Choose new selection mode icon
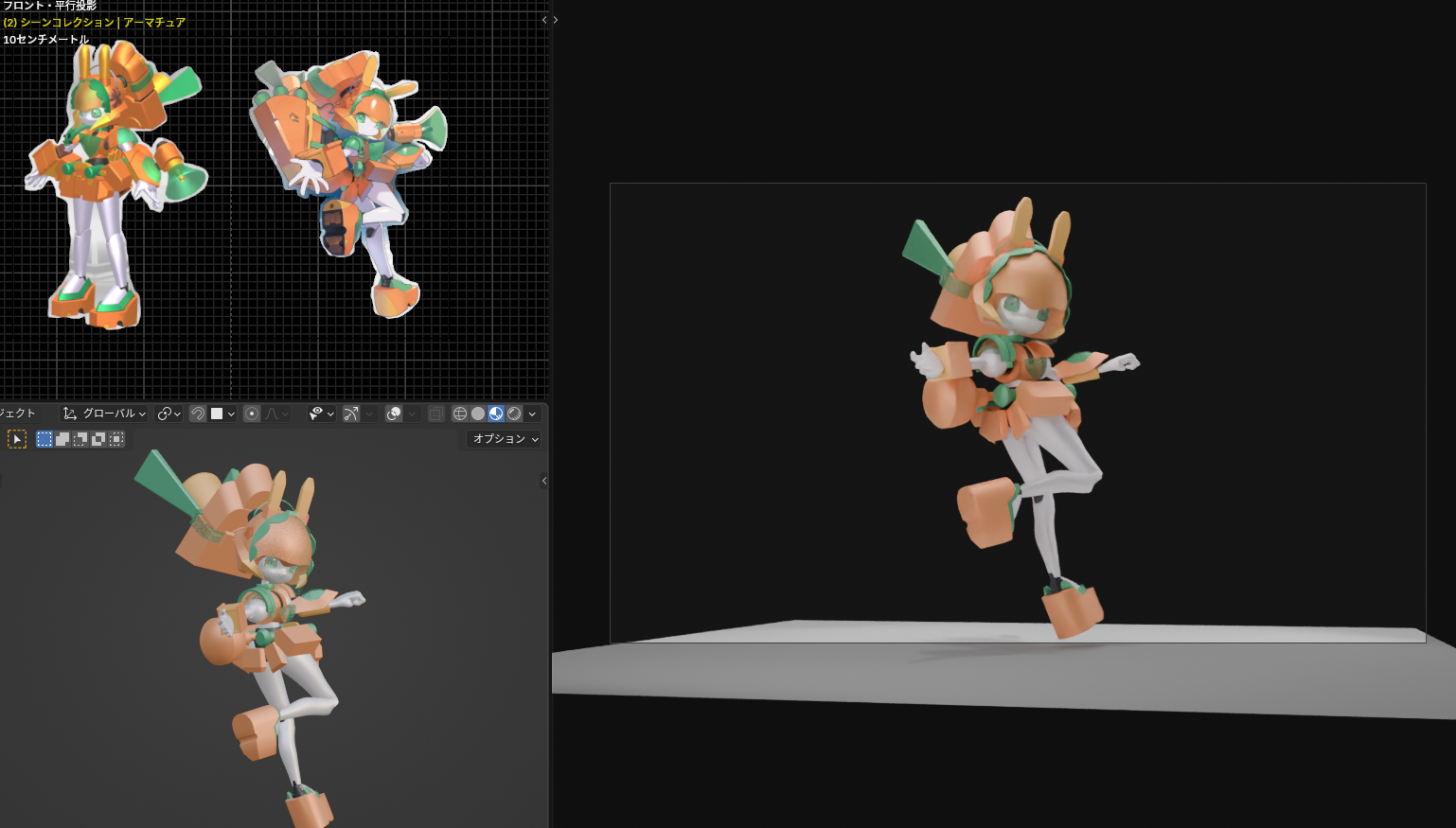 coord(44,439)
